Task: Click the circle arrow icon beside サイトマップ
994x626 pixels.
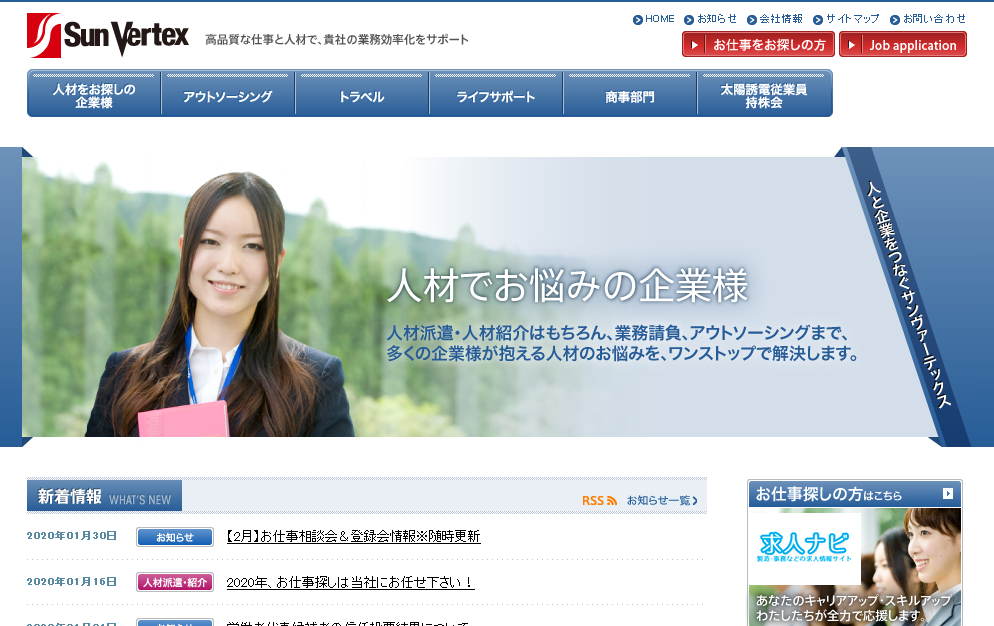Action: 818,20
